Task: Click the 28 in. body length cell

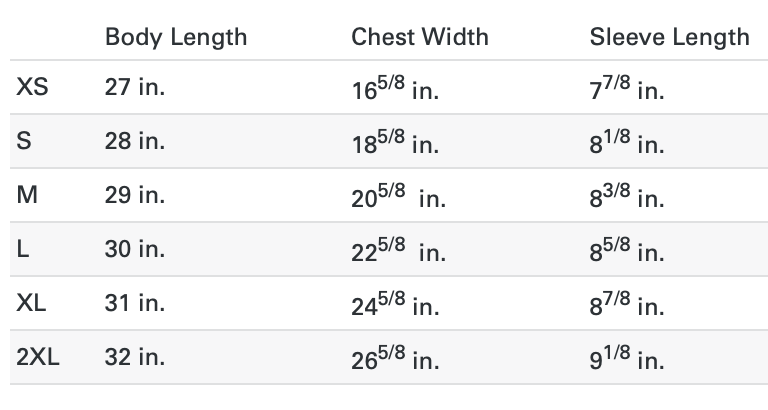Action: (135, 141)
